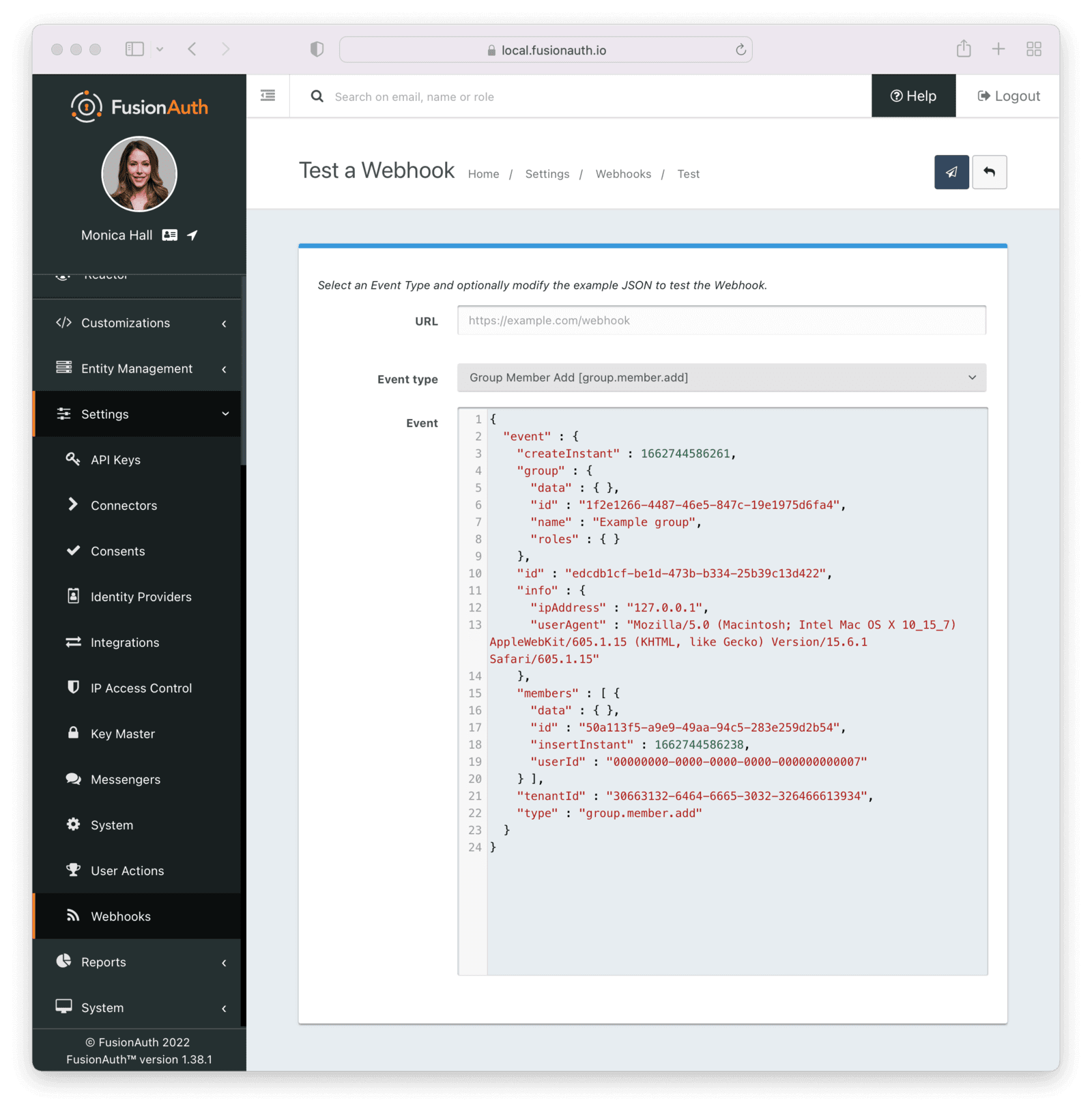Collapse the Settings menu
1092x1111 pixels.
[136, 414]
